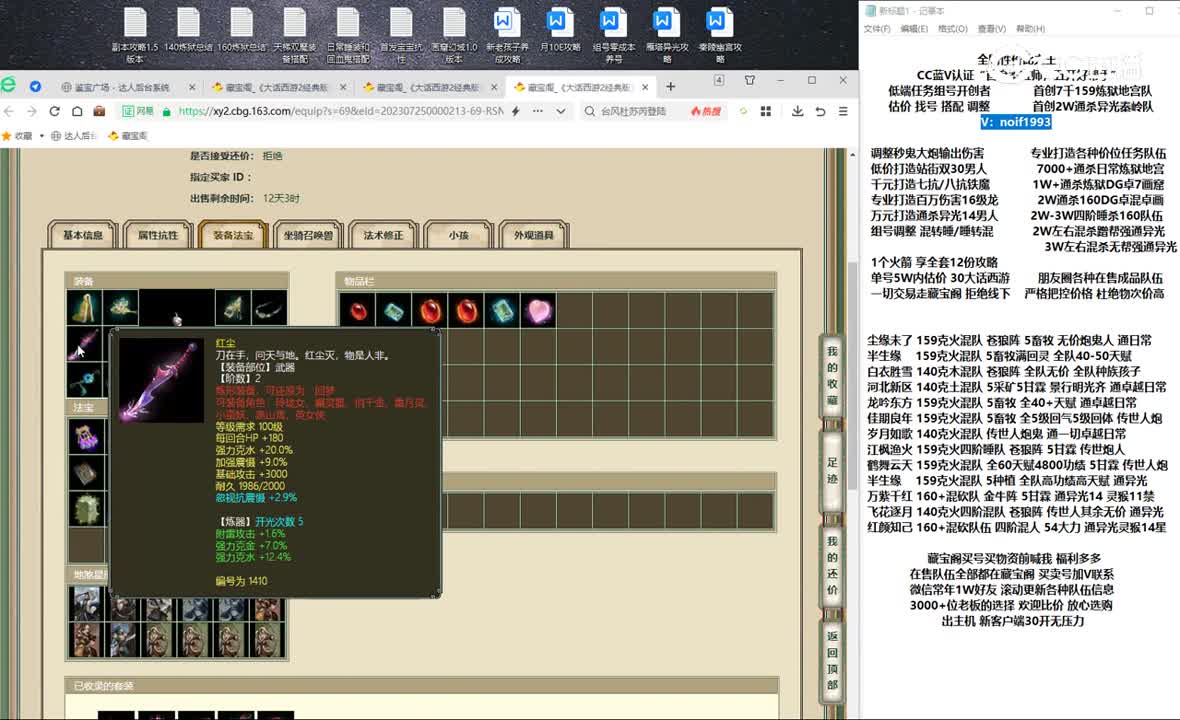Open the 新老孩子养成攻略 Word document
Viewport: 1180px width, 720px height.
(507, 35)
